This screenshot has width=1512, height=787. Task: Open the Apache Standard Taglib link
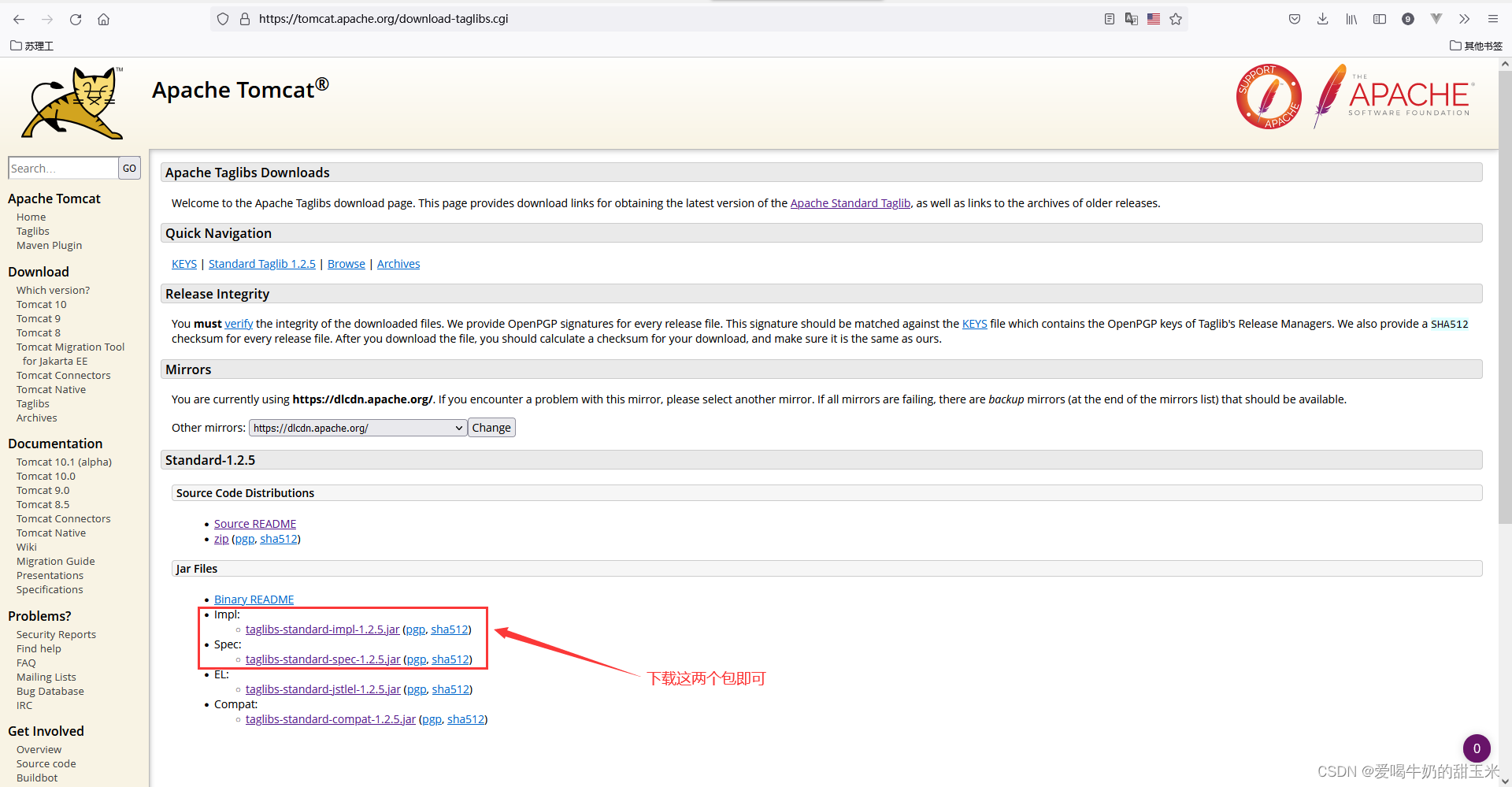click(850, 203)
